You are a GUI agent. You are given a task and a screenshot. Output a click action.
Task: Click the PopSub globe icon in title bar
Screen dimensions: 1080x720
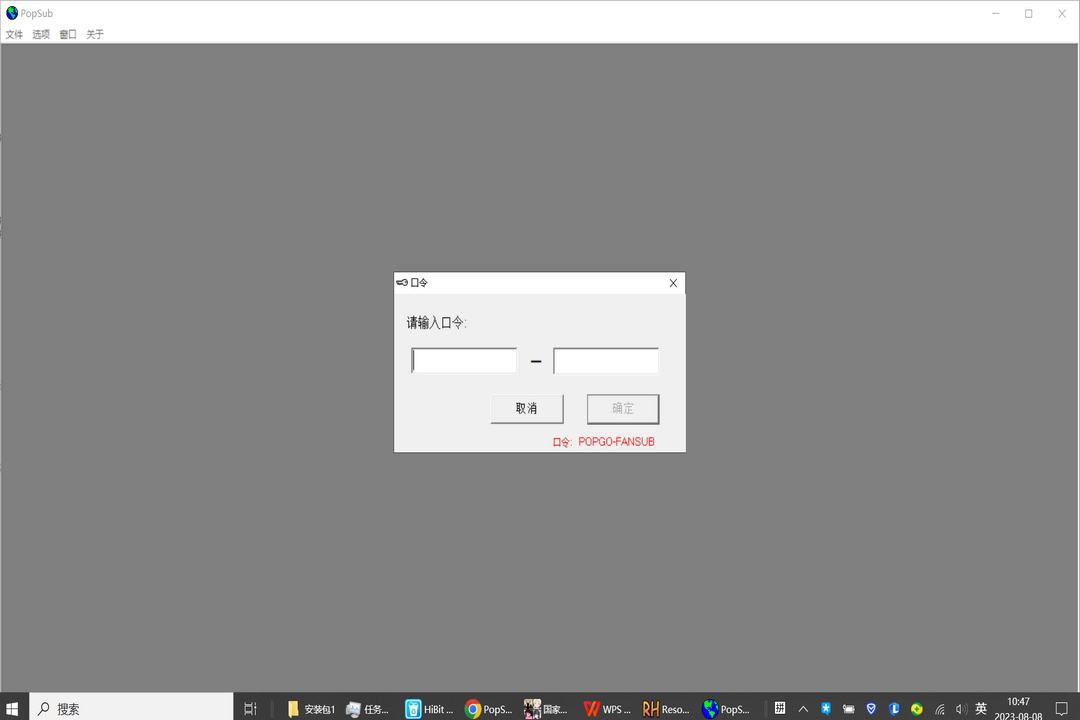[12, 13]
